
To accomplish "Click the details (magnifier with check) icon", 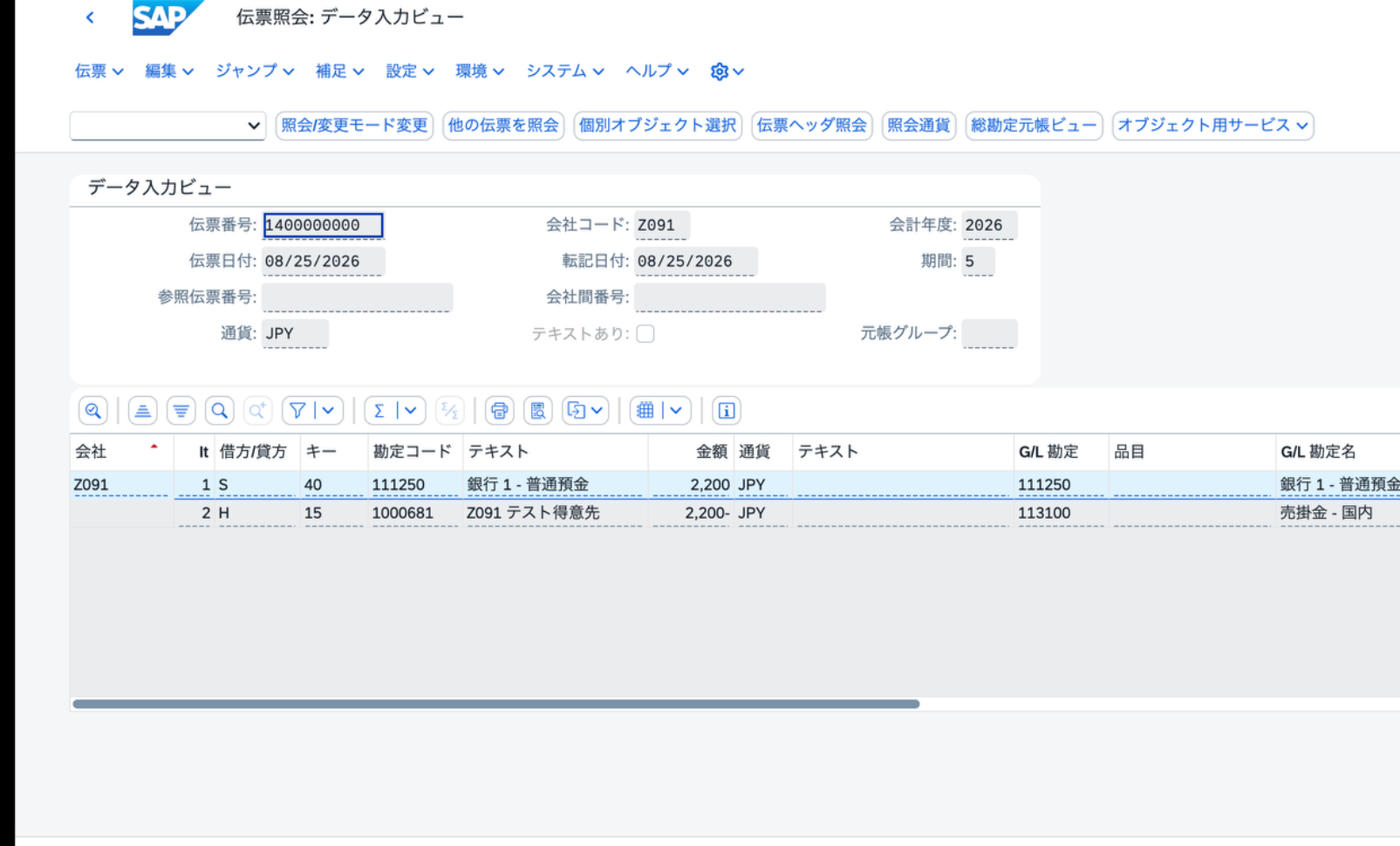I will tap(93, 410).
